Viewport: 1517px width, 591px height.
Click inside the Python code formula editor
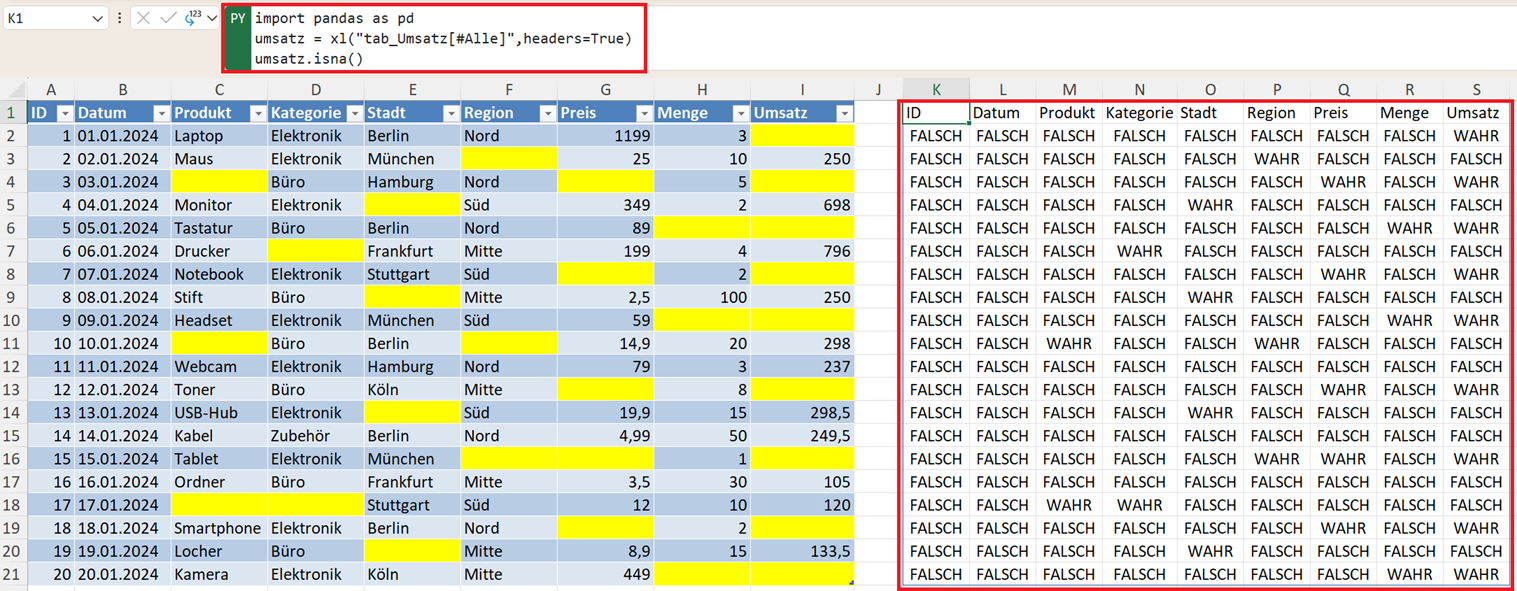[x=440, y=38]
